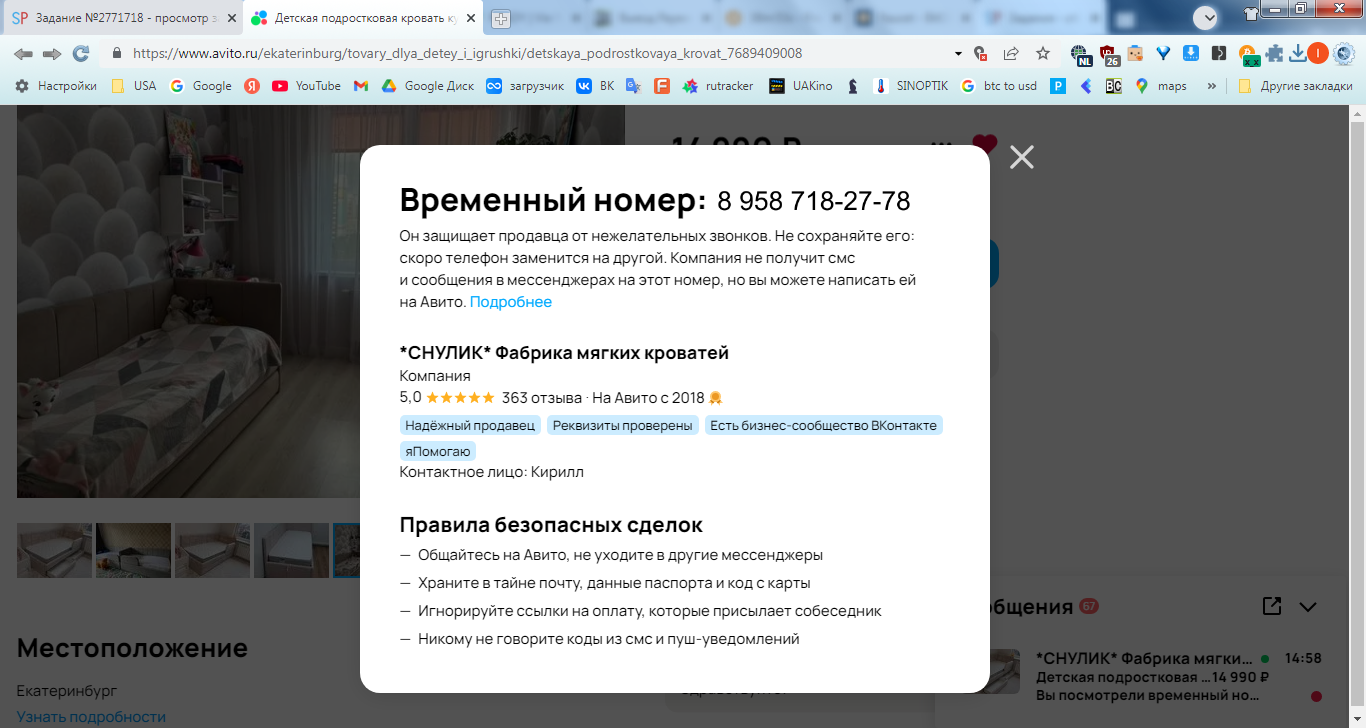The image size is (1366, 728).
Task: Open the Gmail bookmark icon
Action: [x=361, y=86]
